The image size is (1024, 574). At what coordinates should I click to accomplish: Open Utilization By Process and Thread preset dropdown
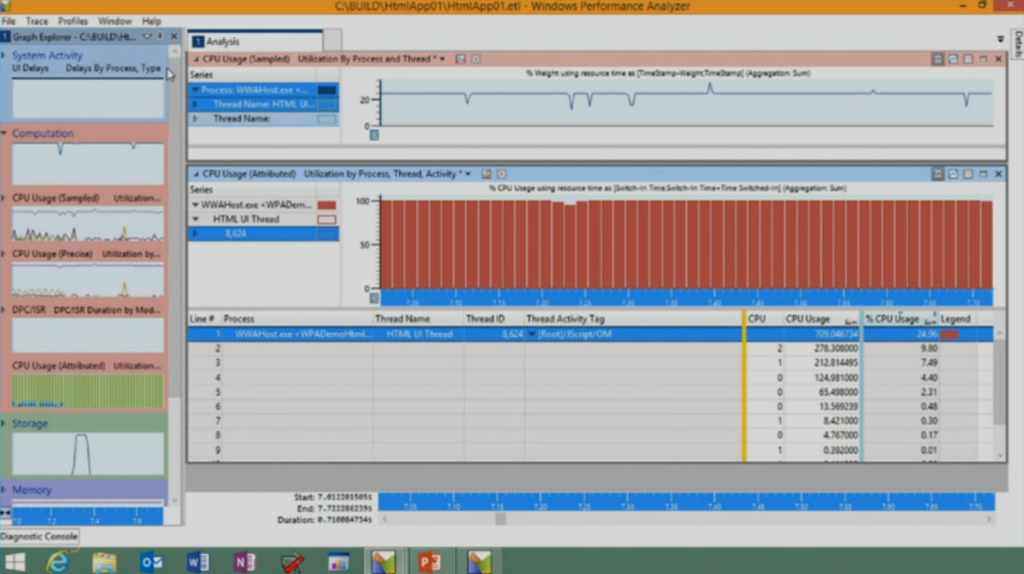(443, 59)
